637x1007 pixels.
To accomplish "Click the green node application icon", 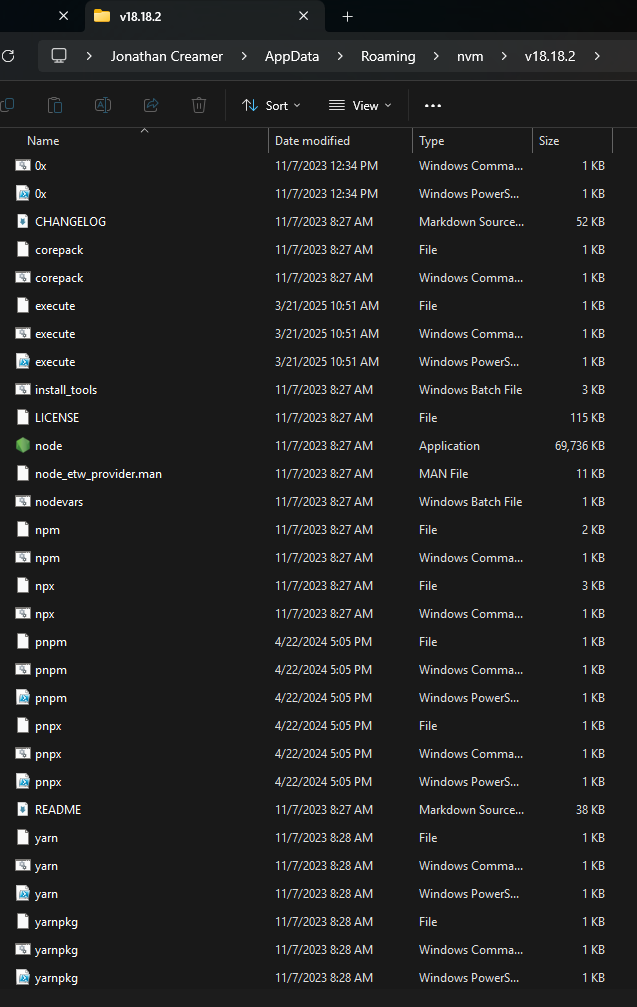I will click(x=23, y=446).
